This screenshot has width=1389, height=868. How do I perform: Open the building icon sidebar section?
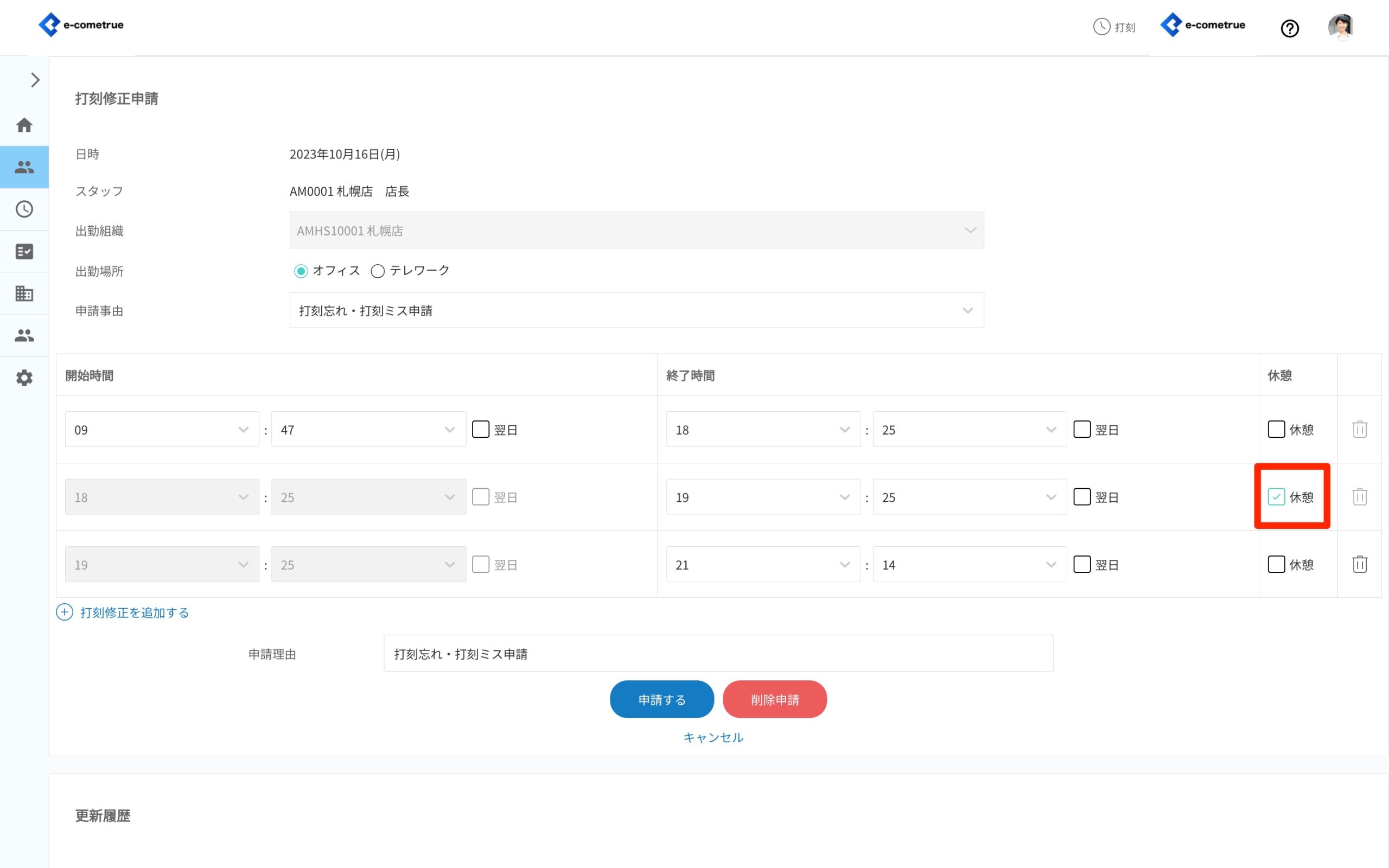[24, 293]
